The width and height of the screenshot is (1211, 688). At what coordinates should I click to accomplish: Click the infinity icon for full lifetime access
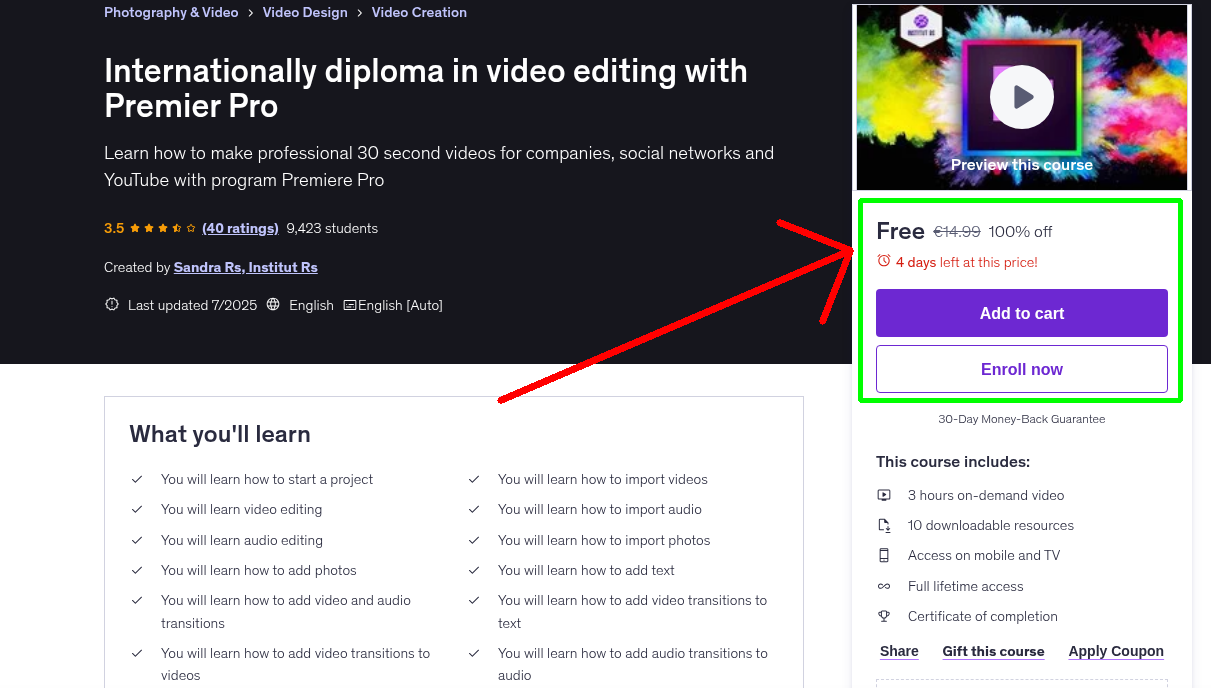(x=884, y=586)
